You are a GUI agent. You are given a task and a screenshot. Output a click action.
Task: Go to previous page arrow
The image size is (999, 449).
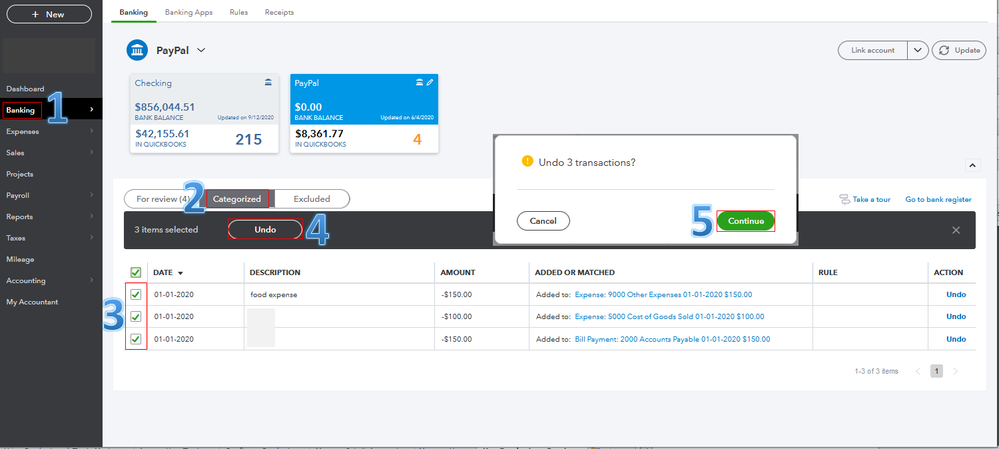[918, 371]
